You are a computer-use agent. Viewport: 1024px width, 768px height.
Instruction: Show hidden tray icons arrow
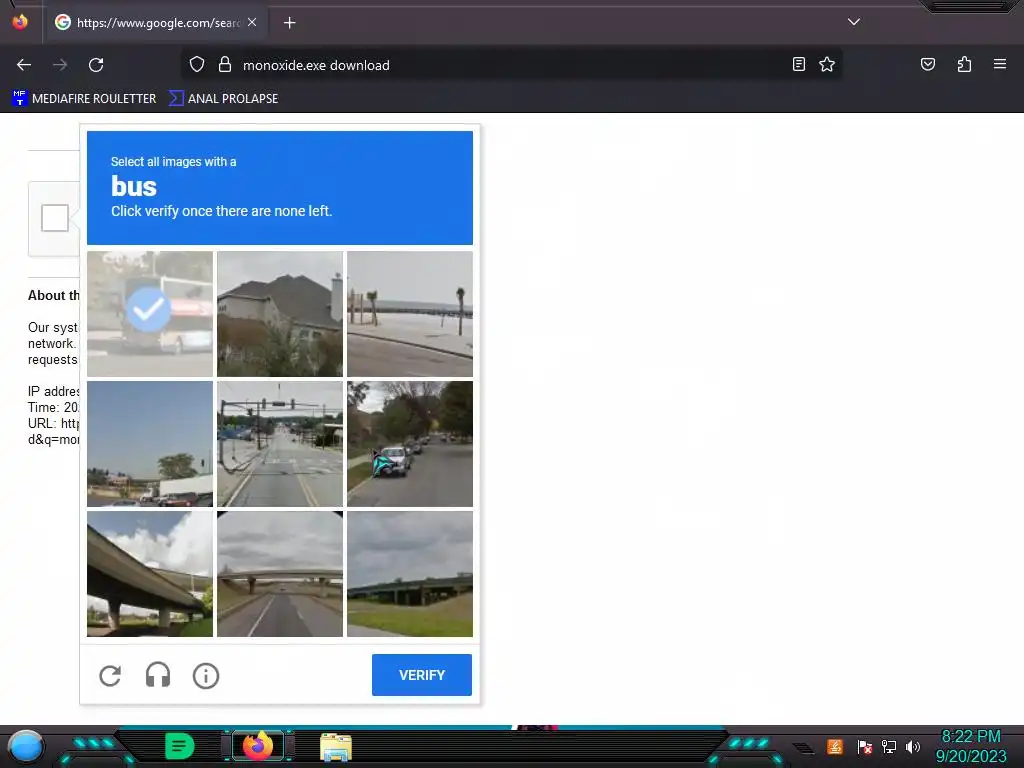click(x=804, y=748)
